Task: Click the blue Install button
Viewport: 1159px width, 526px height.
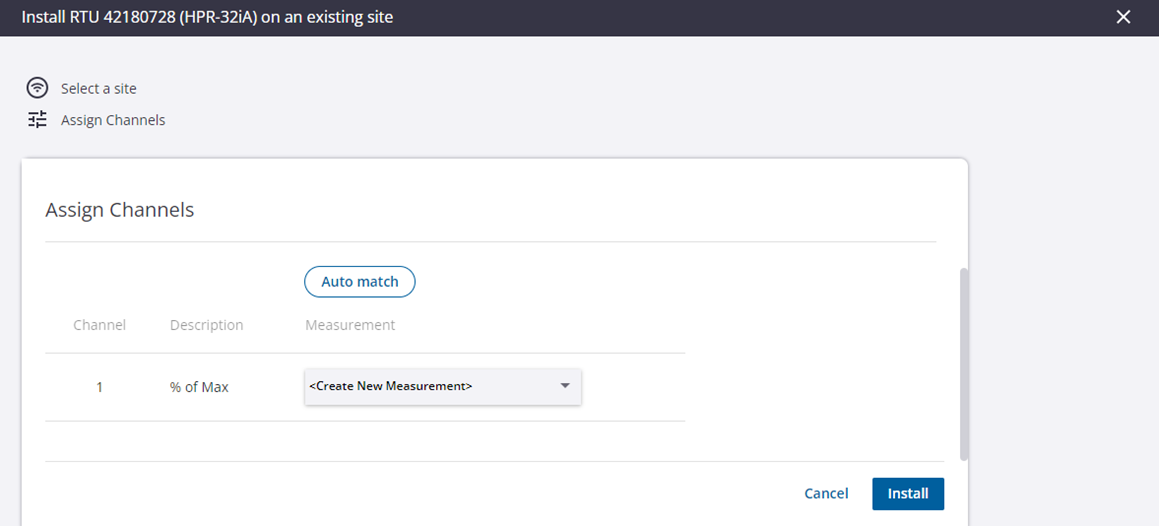Action: click(907, 493)
